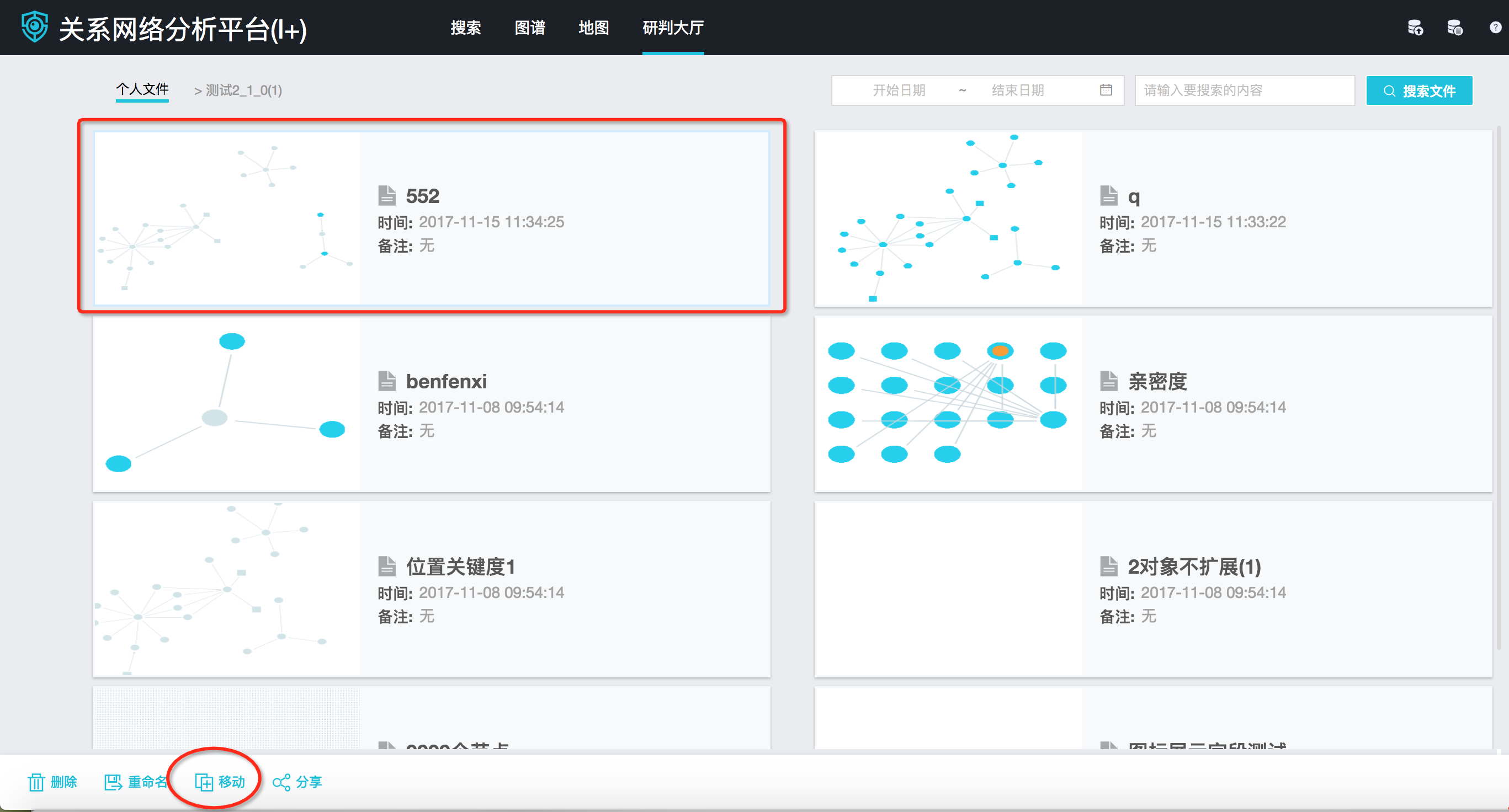
Task: Click the 重命名 button label
Action: point(148,782)
